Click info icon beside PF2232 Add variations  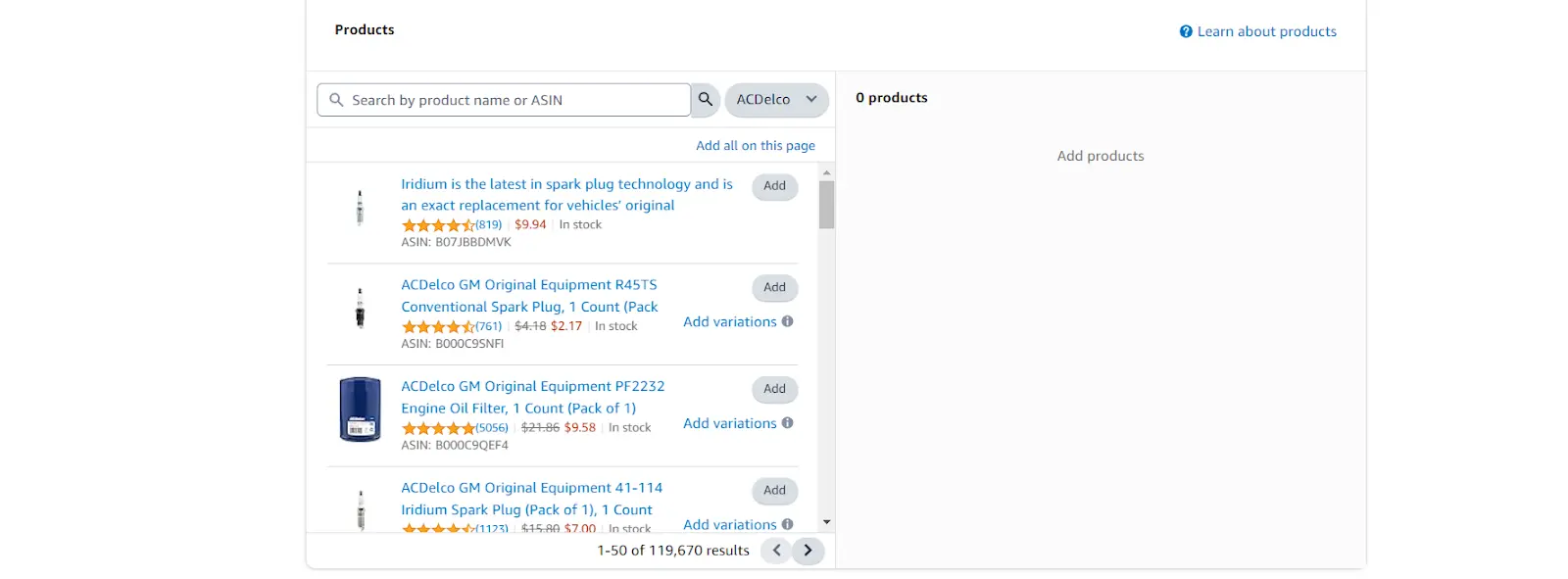pyautogui.click(x=788, y=423)
